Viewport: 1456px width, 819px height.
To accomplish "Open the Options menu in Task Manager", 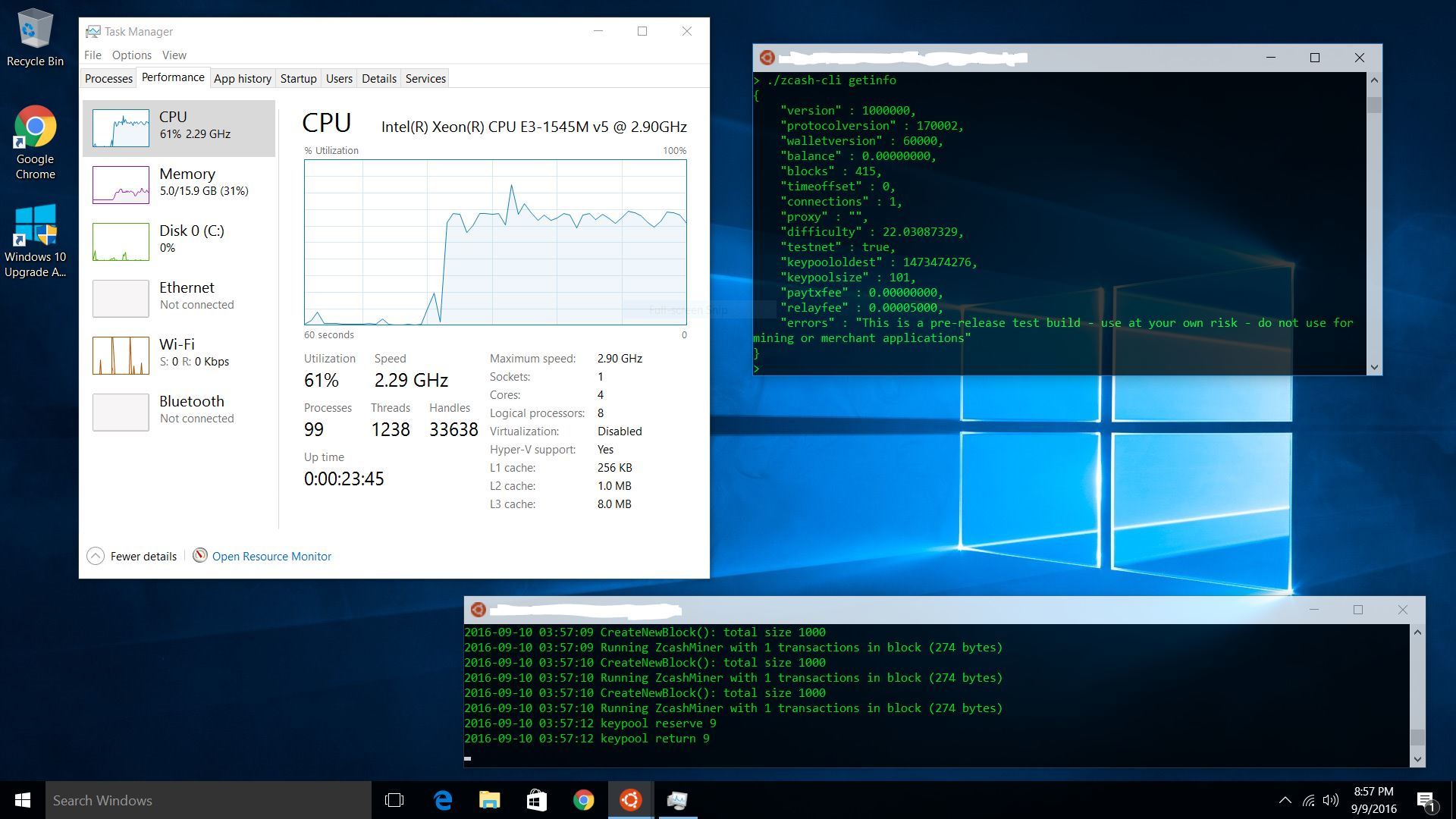I will click(132, 55).
